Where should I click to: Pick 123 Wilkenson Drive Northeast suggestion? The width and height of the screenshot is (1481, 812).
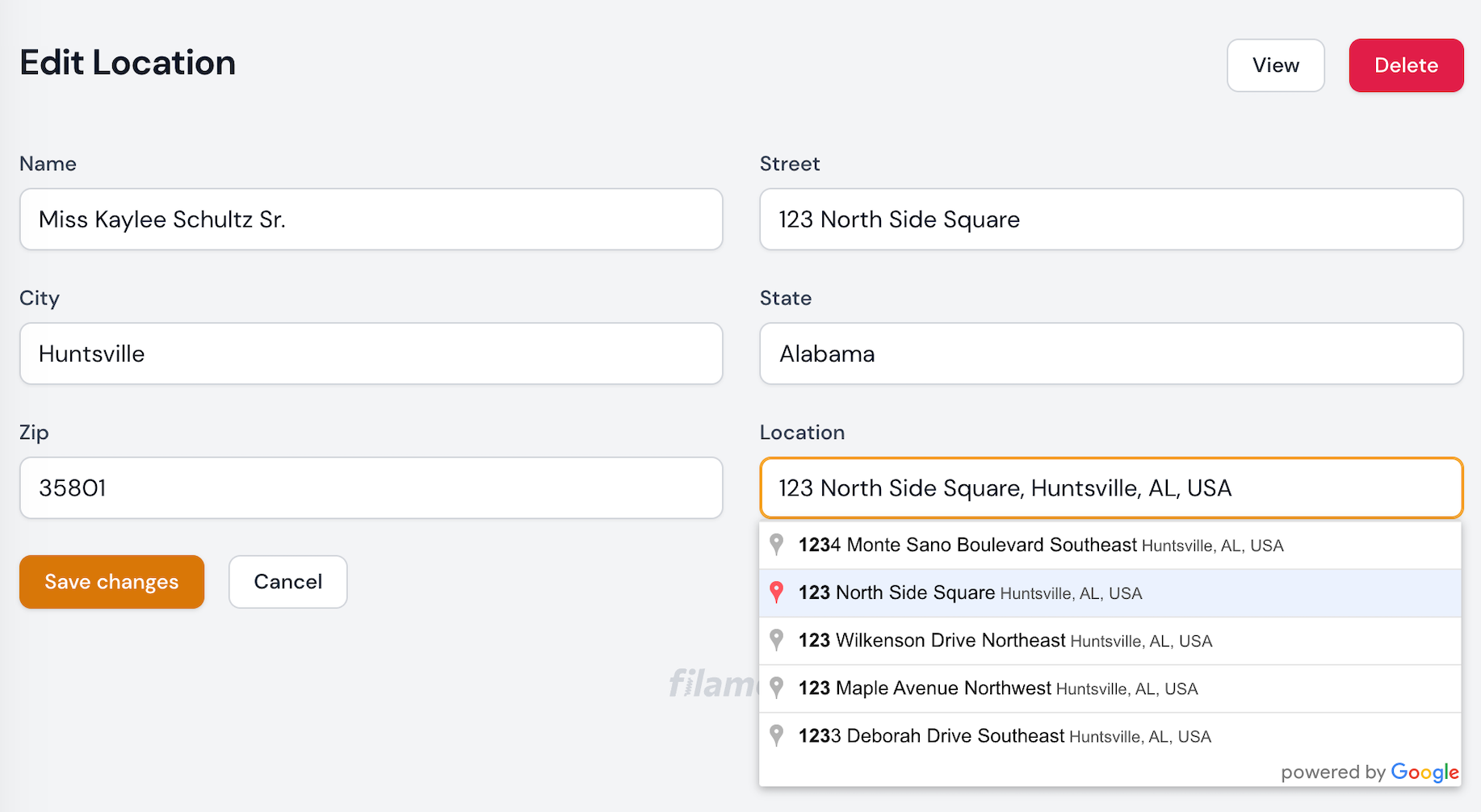pyautogui.click(x=1005, y=641)
